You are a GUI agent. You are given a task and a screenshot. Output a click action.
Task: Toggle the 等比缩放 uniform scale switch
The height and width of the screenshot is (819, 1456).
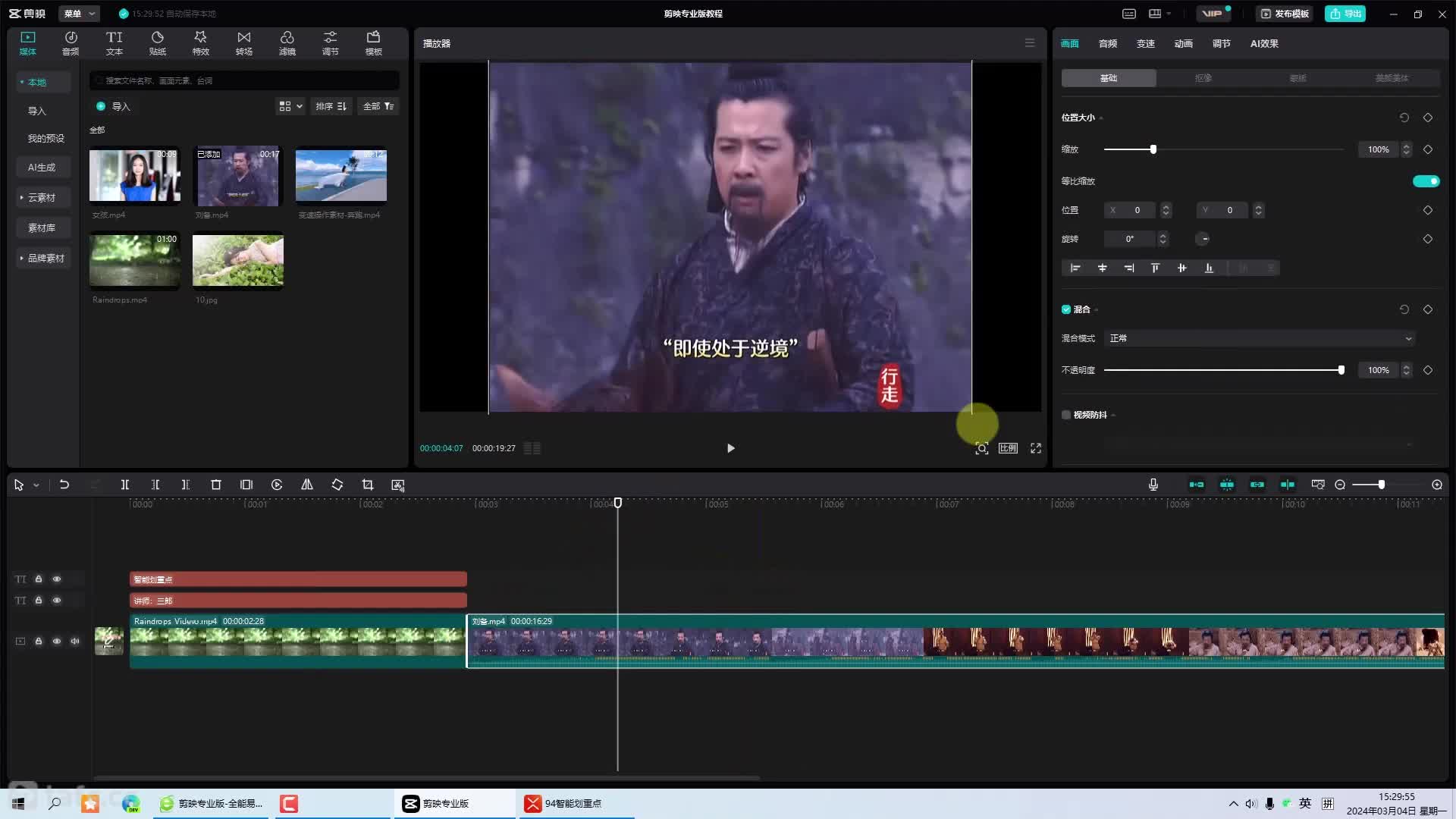pyautogui.click(x=1426, y=181)
